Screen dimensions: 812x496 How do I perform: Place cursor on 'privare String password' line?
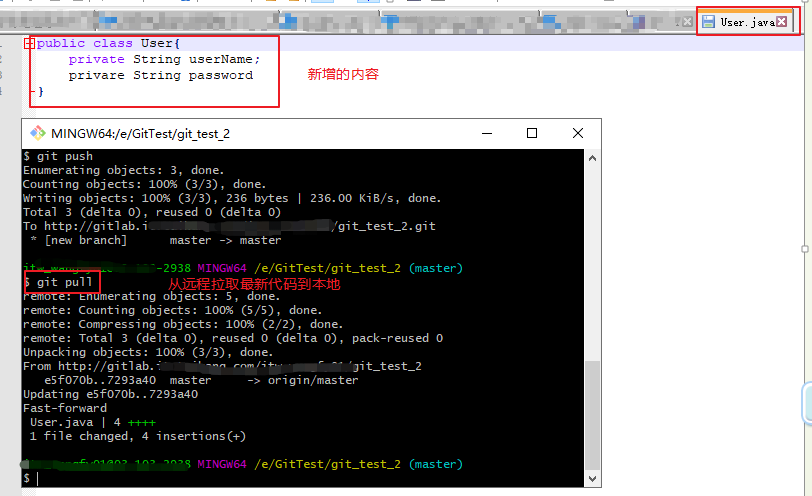point(161,76)
